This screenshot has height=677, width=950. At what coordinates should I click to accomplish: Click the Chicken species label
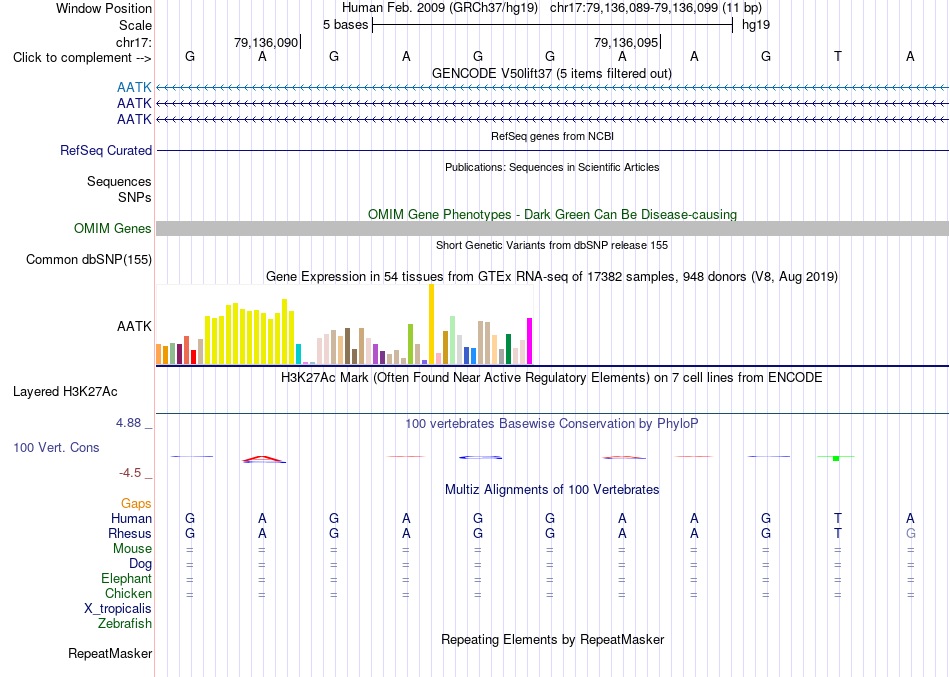click(x=128, y=593)
